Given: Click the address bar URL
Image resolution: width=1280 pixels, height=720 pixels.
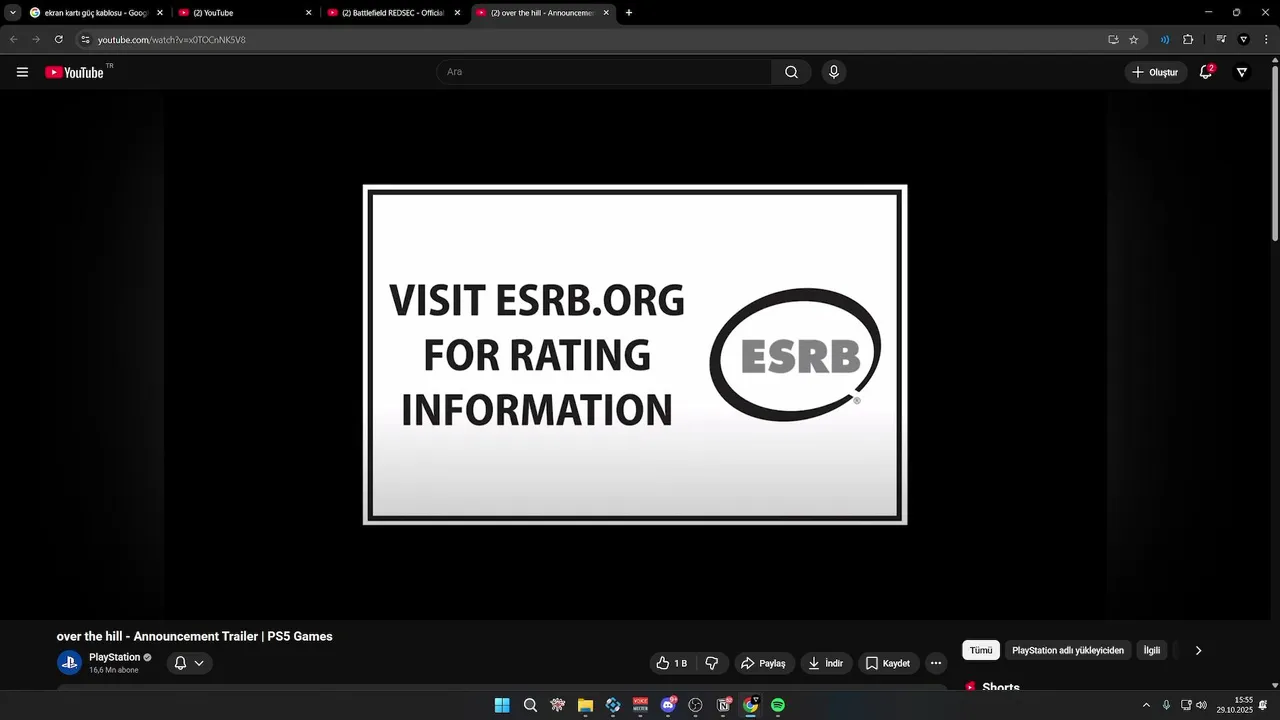Looking at the screenshot, I should pos(171,40).
